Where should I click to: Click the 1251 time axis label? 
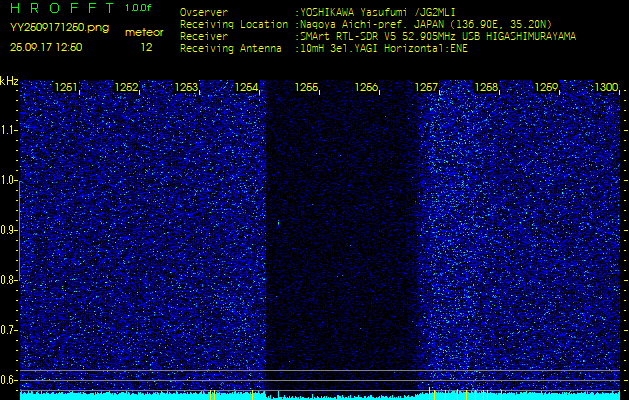tap(66, 87)
